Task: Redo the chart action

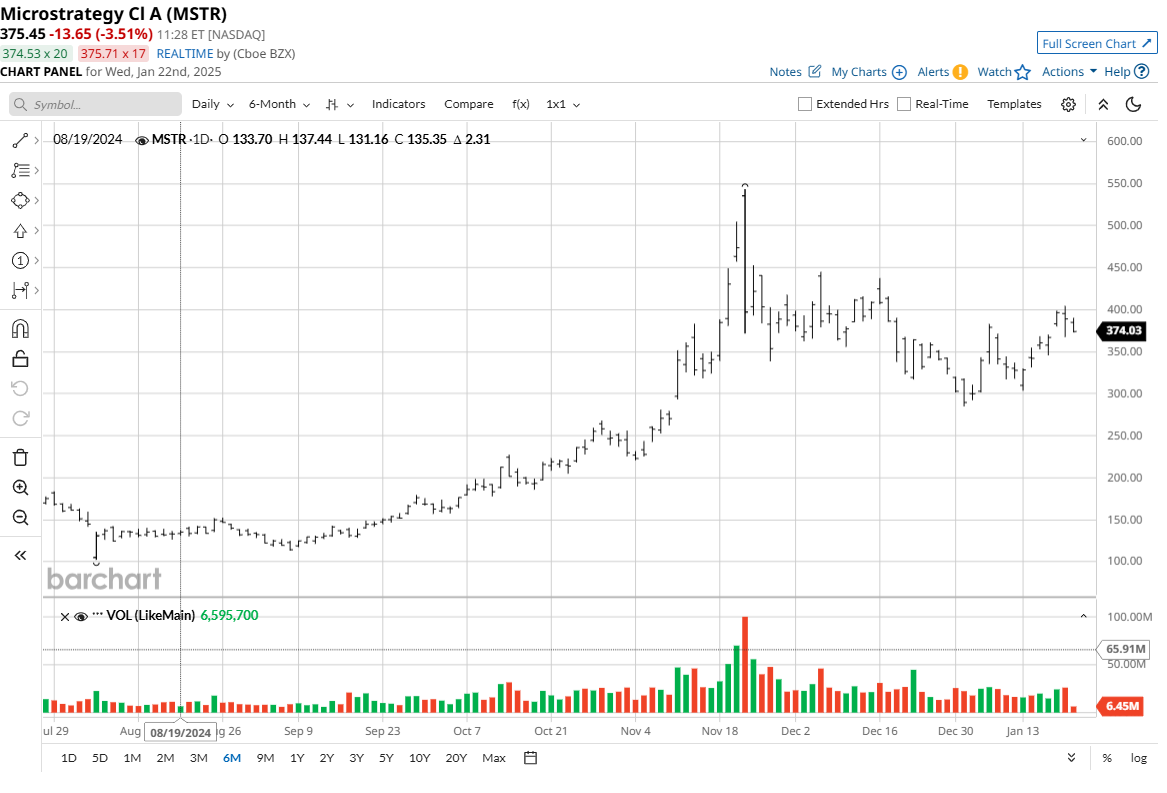Action: click(20, 418)
